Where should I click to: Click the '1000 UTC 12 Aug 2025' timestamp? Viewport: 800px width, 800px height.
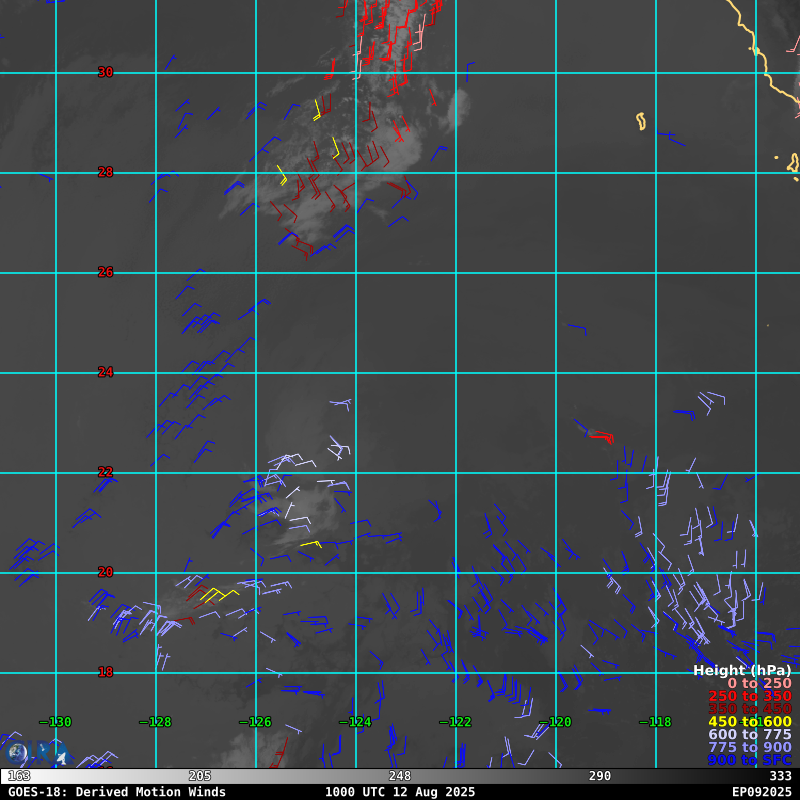[400, 792]
